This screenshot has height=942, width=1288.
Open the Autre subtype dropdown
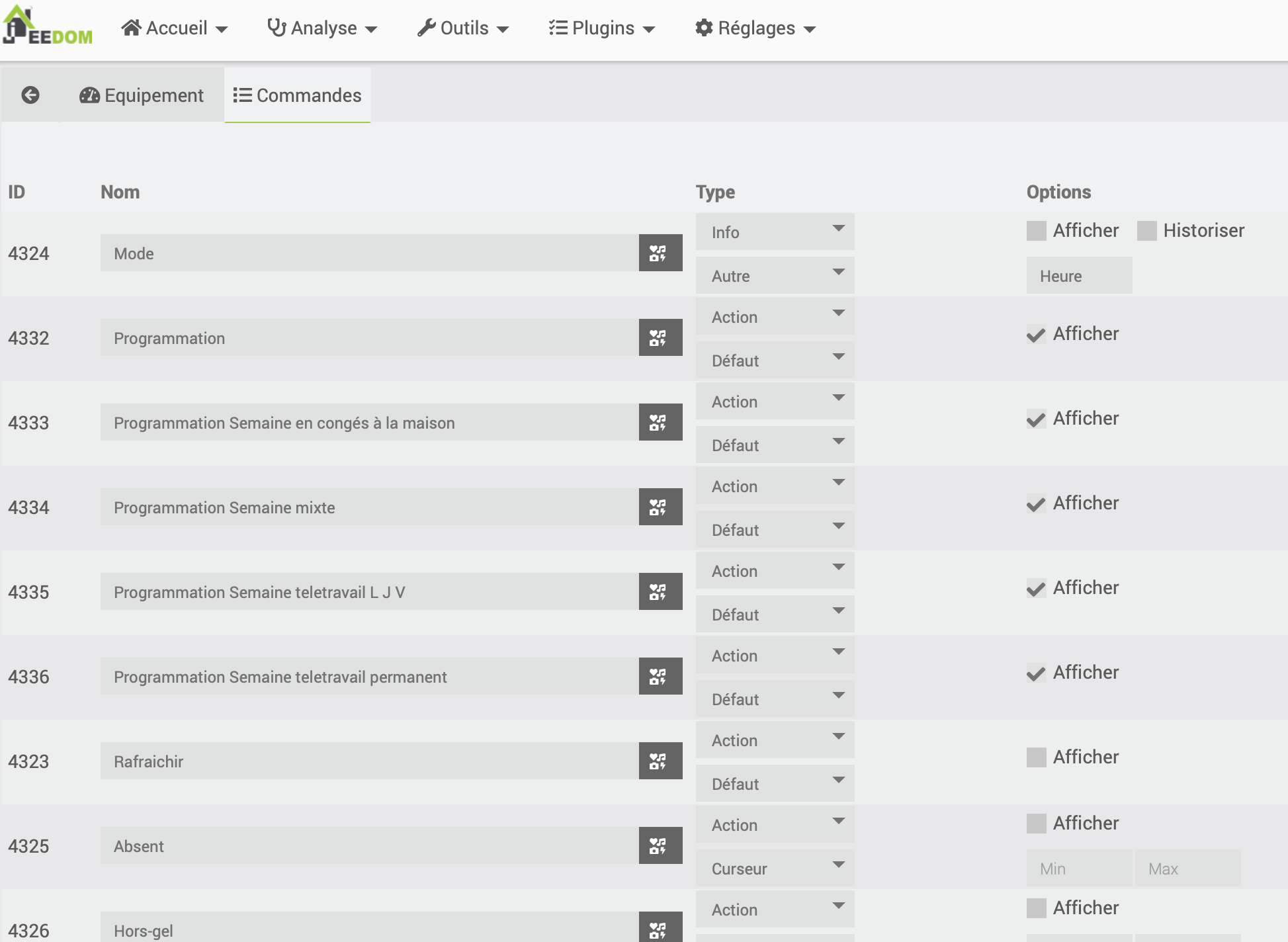pyautogui.click(x=775, y=276)
